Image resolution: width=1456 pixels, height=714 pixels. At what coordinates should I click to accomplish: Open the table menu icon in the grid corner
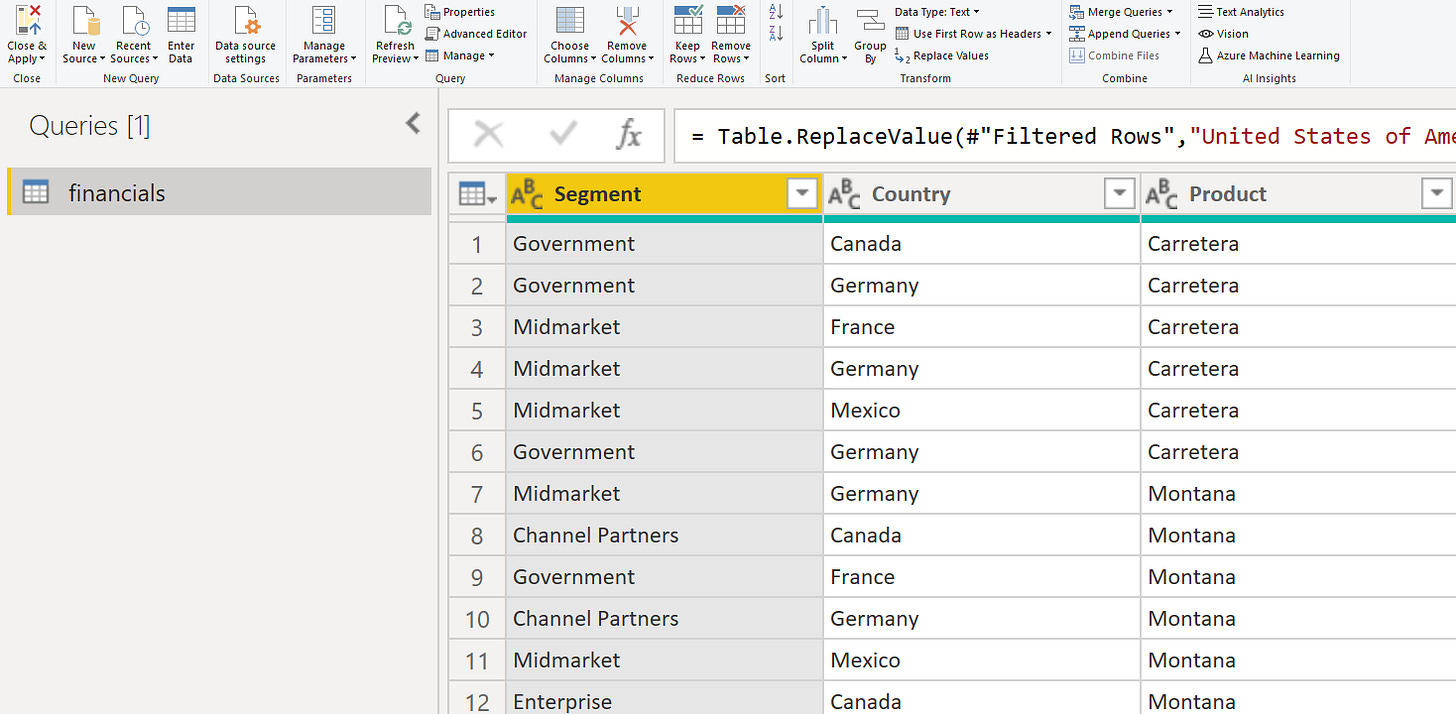pos(476,194)
